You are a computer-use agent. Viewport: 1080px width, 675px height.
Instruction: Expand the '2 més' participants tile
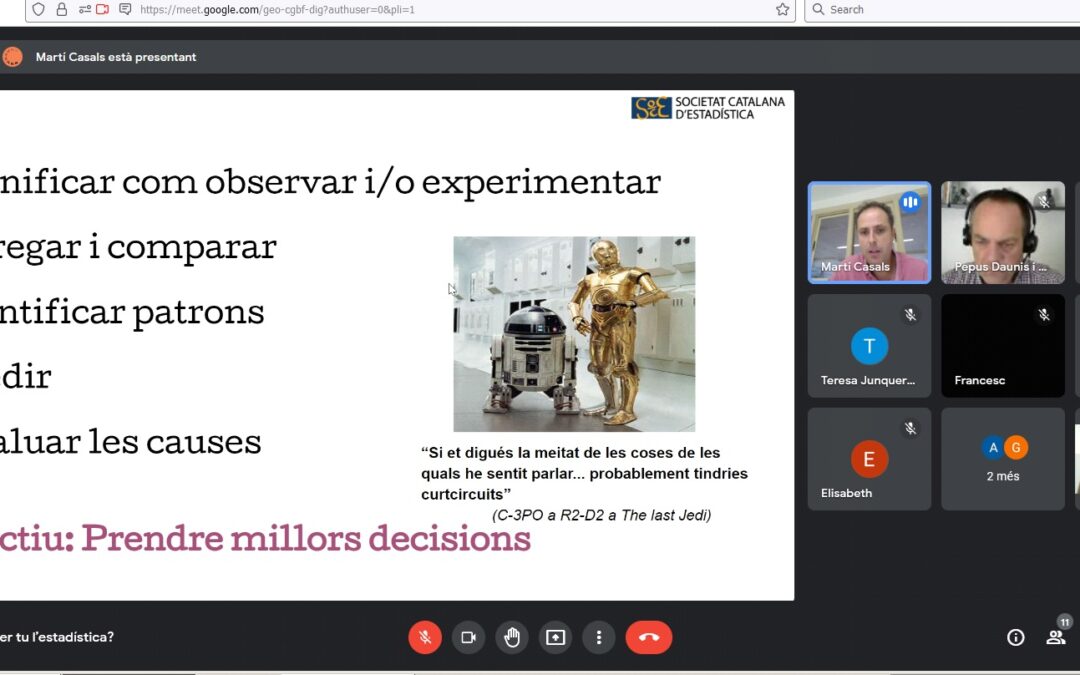point(1002,459)
